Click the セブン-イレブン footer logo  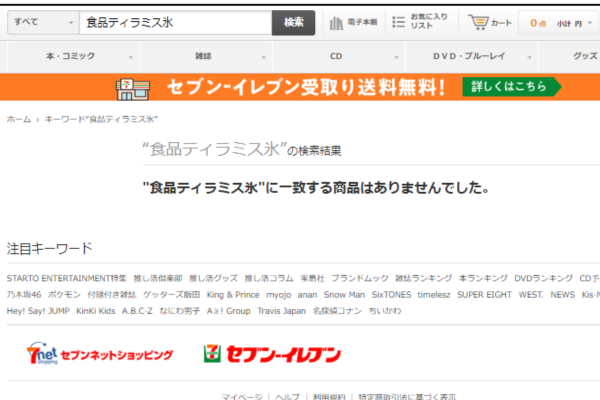click(272, 354)
